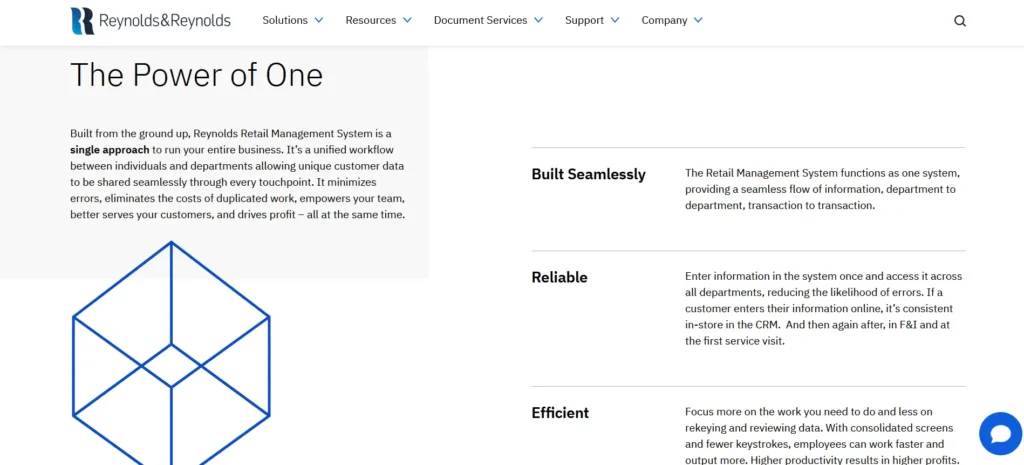1024x465 pixels.
Task: Click the "The Power of One" heading
Action: point(196,75)
